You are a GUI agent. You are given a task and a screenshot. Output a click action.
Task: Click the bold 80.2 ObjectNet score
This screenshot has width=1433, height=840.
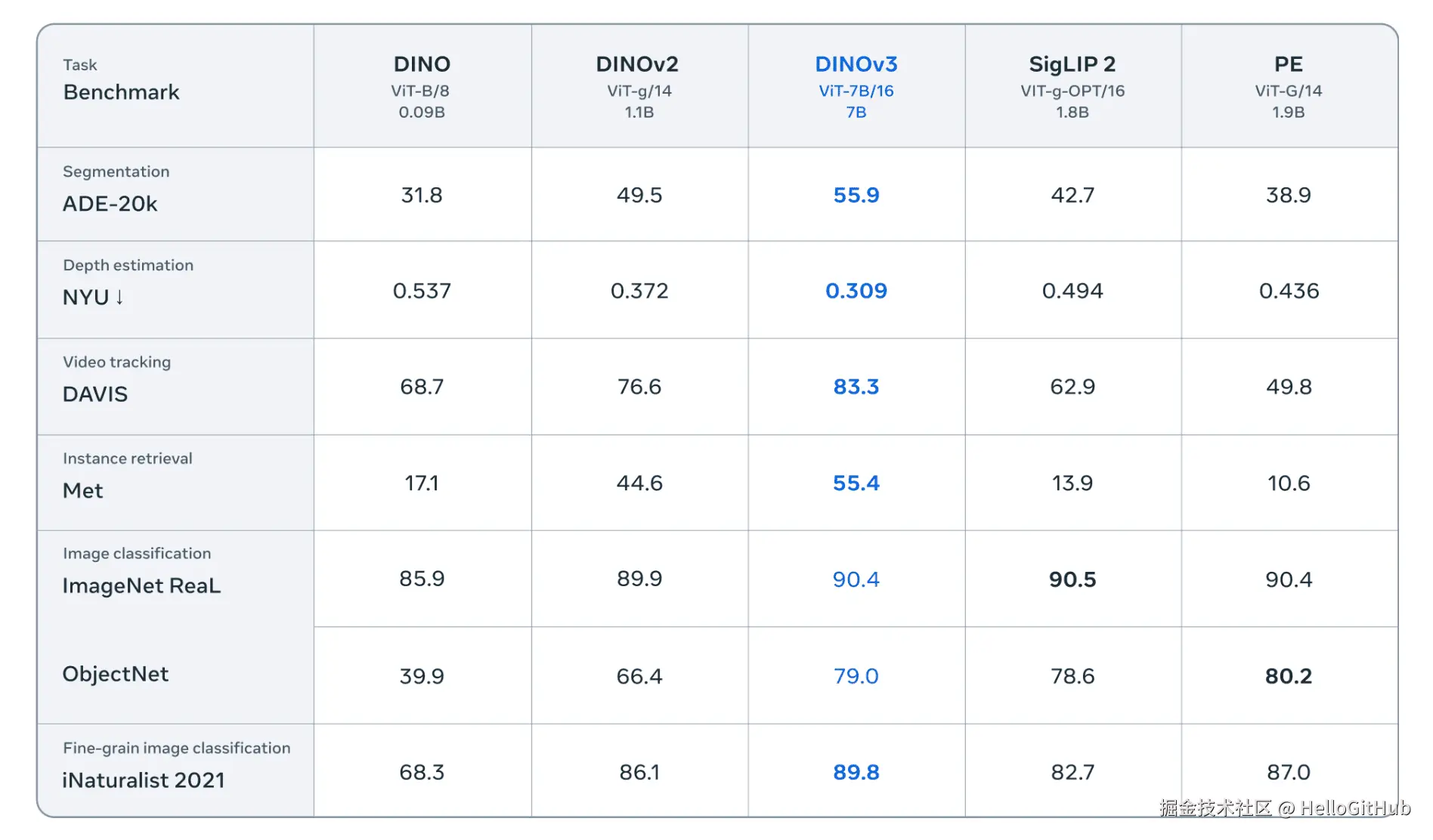[1288, 676]
